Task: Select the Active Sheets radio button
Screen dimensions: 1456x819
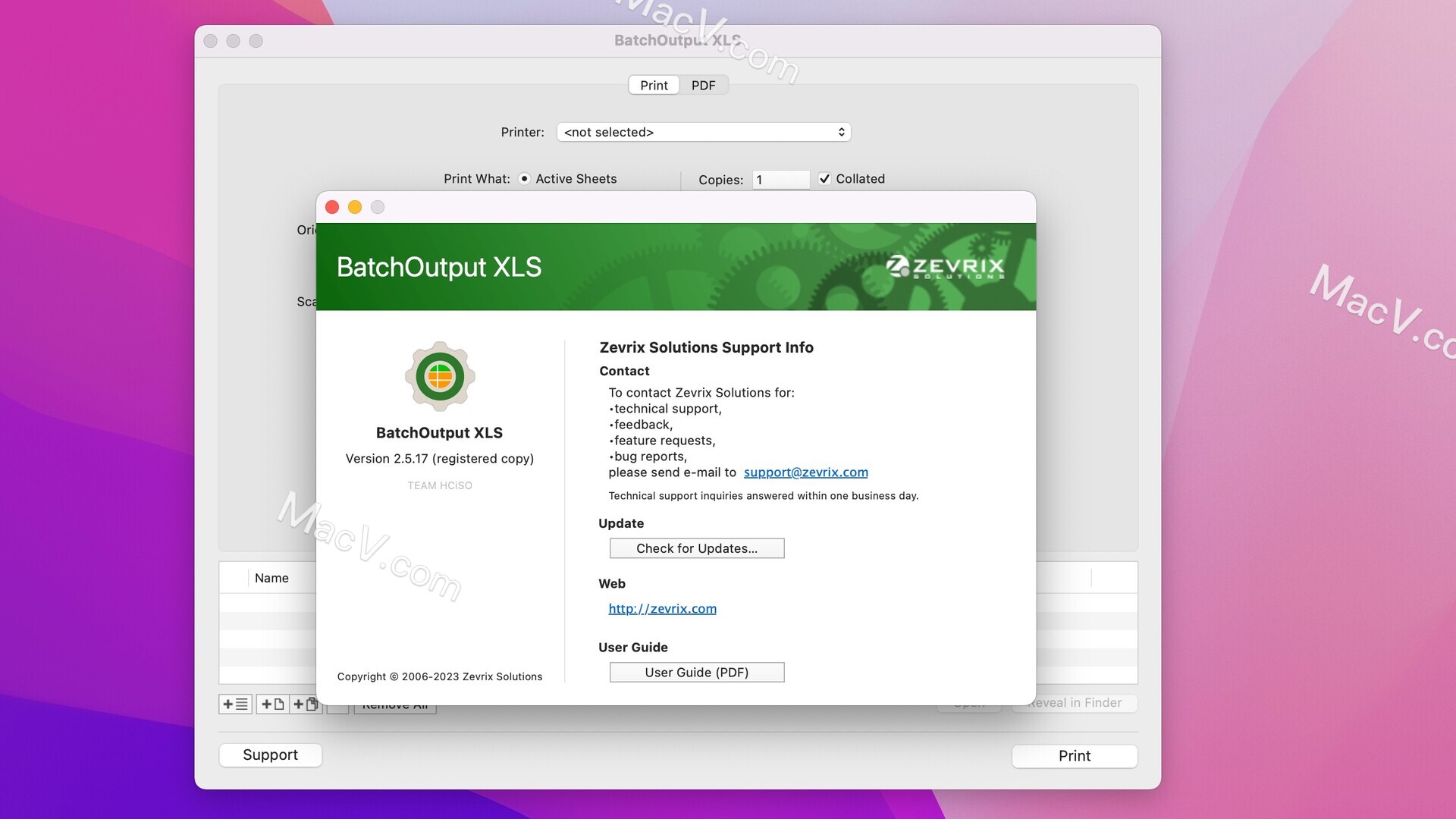Action: pyautogui.click(x=524, y=179)
